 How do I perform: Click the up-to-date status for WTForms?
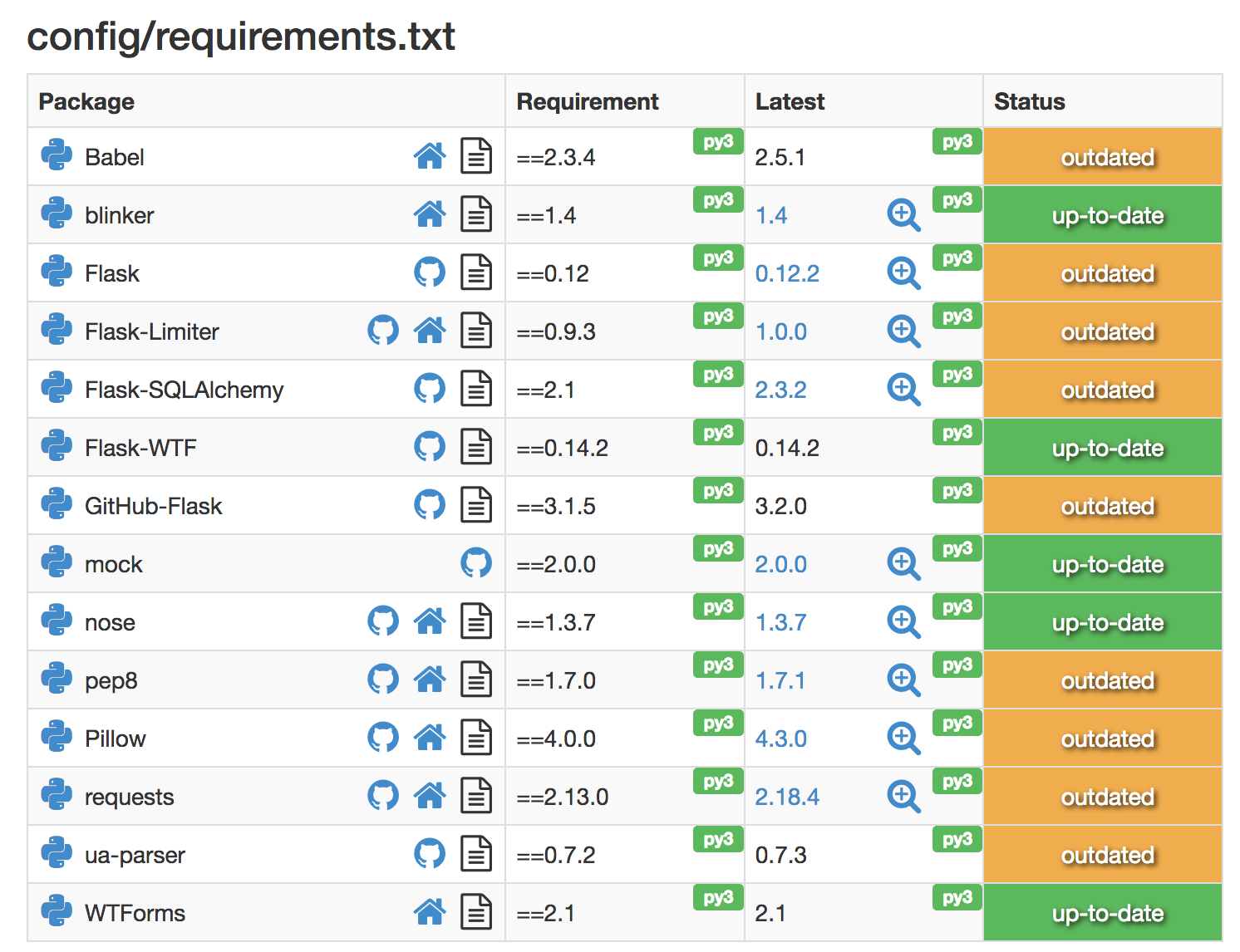pyautogui.click(x=1103, y=912)
